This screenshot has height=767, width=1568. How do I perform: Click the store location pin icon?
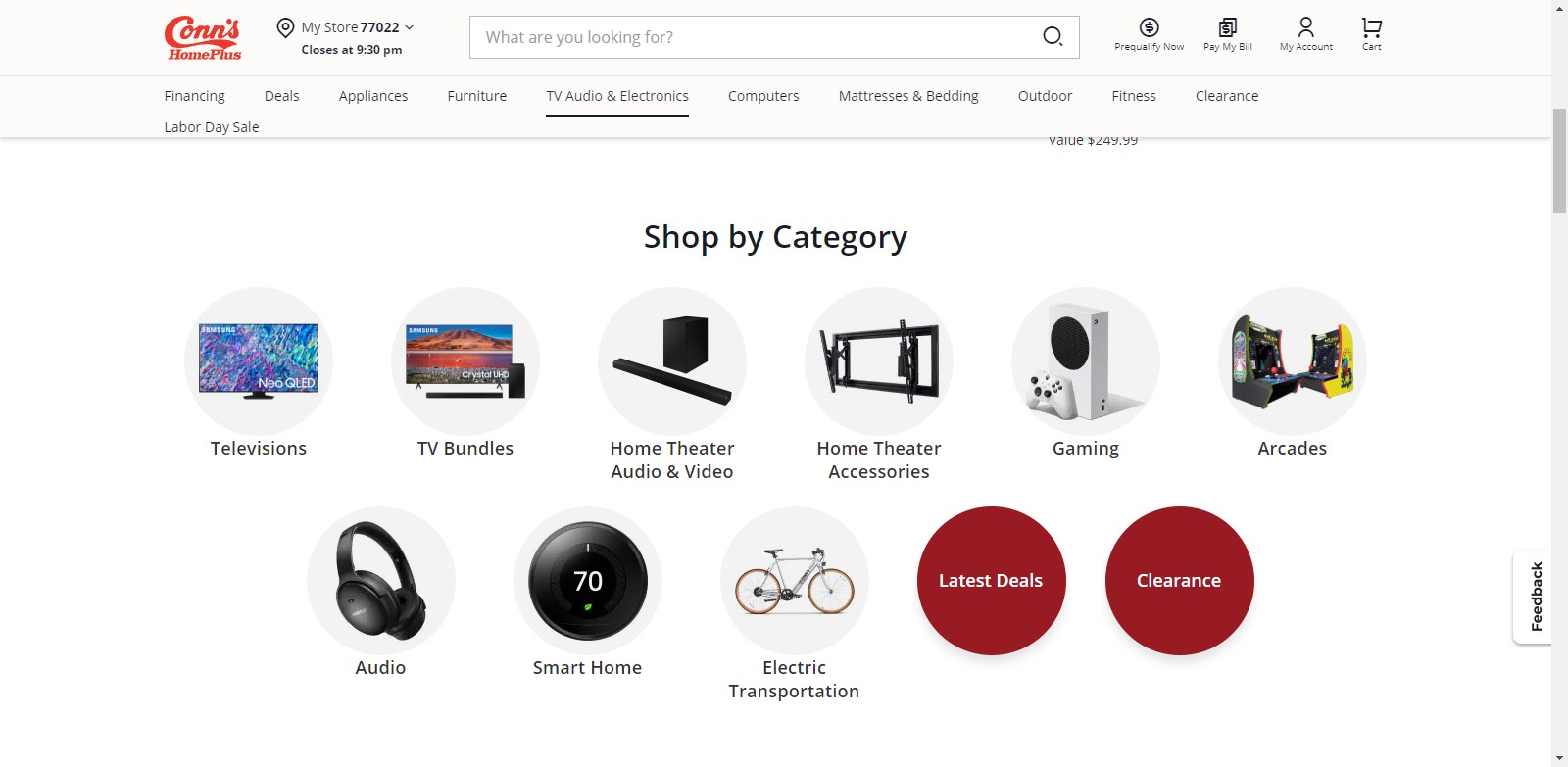[x=285, y=27]
